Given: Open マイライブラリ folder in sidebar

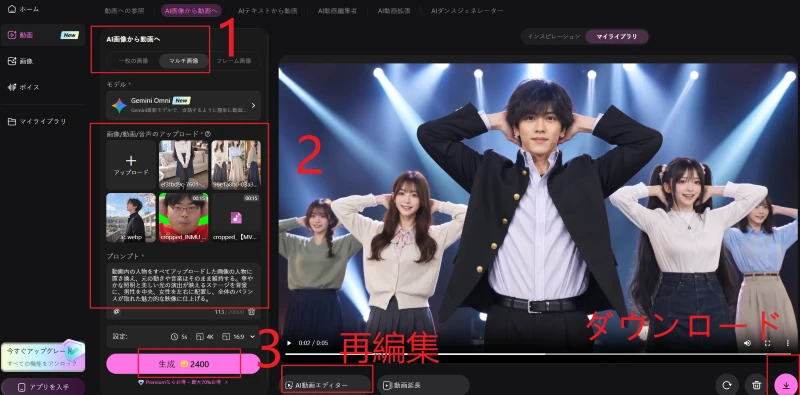Looking at the screenshot, I should point(37,121).
